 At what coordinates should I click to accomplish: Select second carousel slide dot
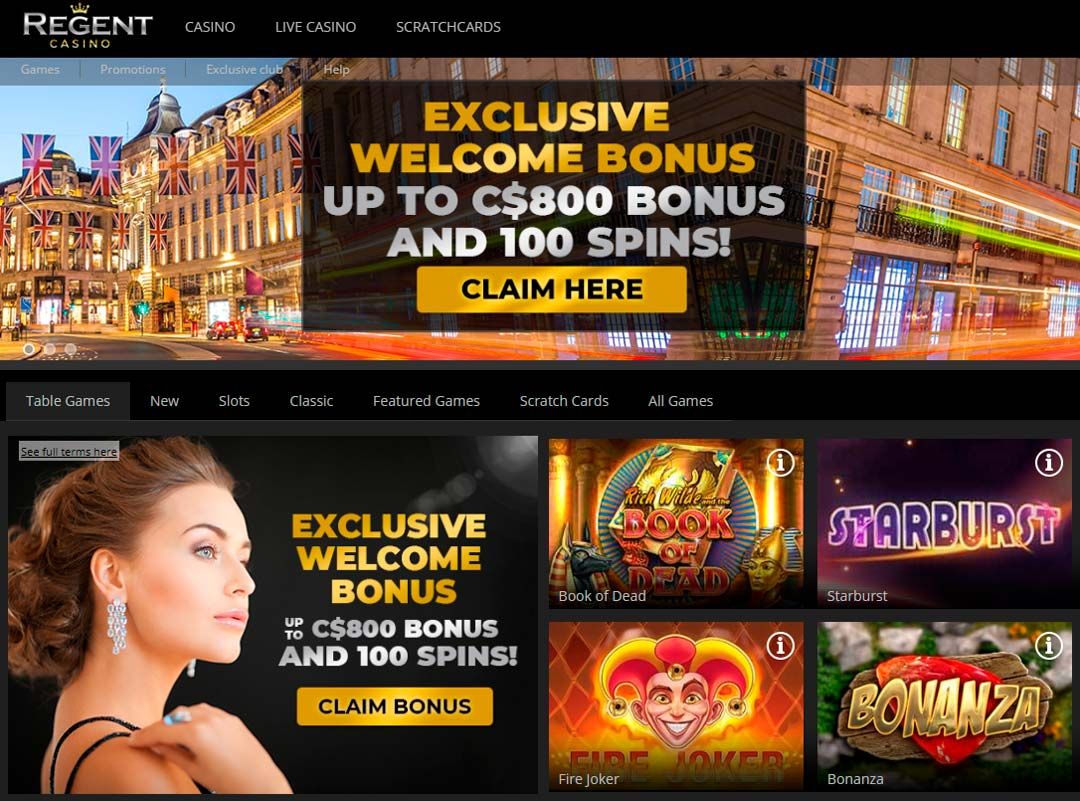point(50,349)
